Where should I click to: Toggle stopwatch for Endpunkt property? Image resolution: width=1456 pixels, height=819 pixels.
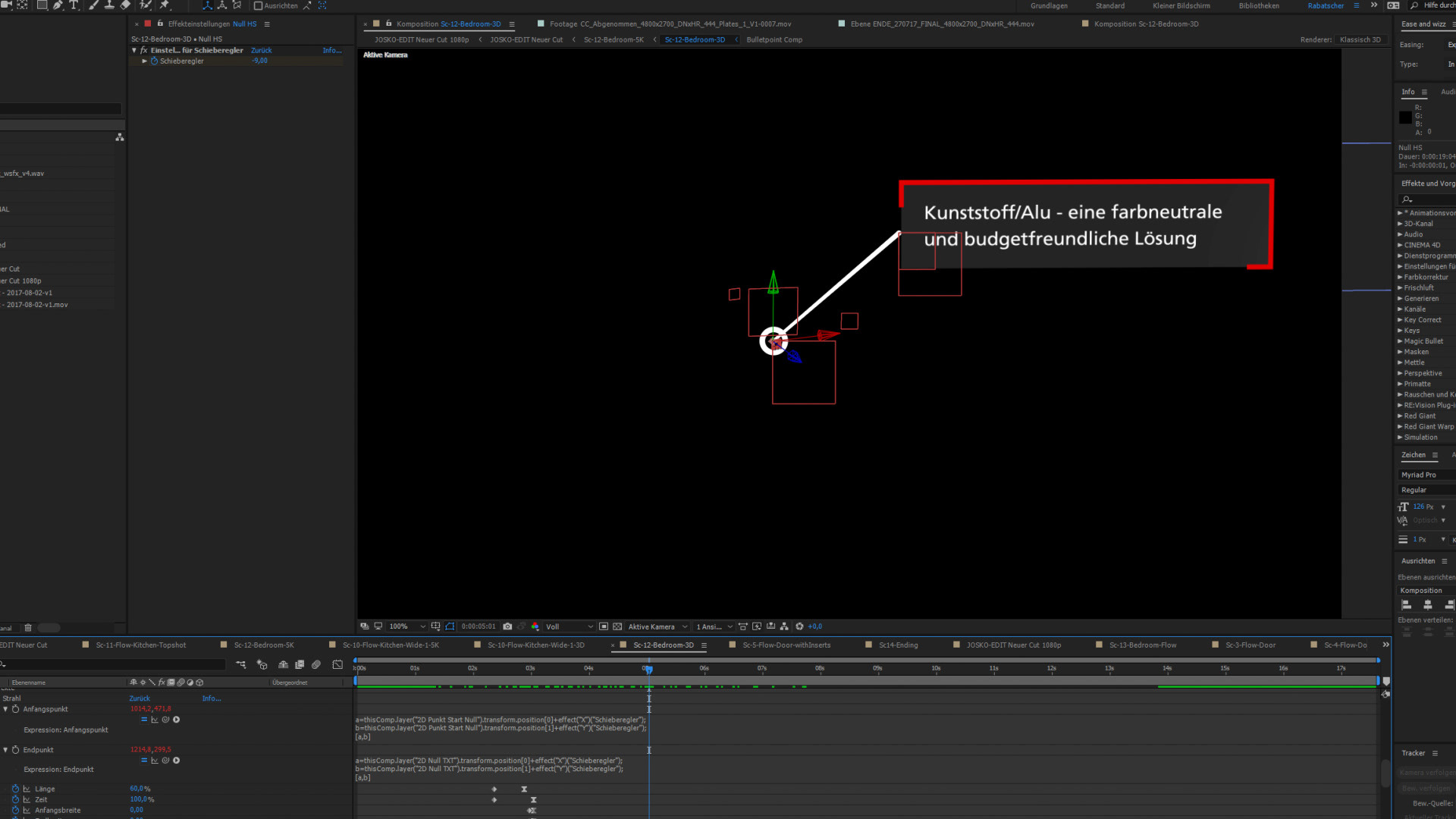[15, 750]
